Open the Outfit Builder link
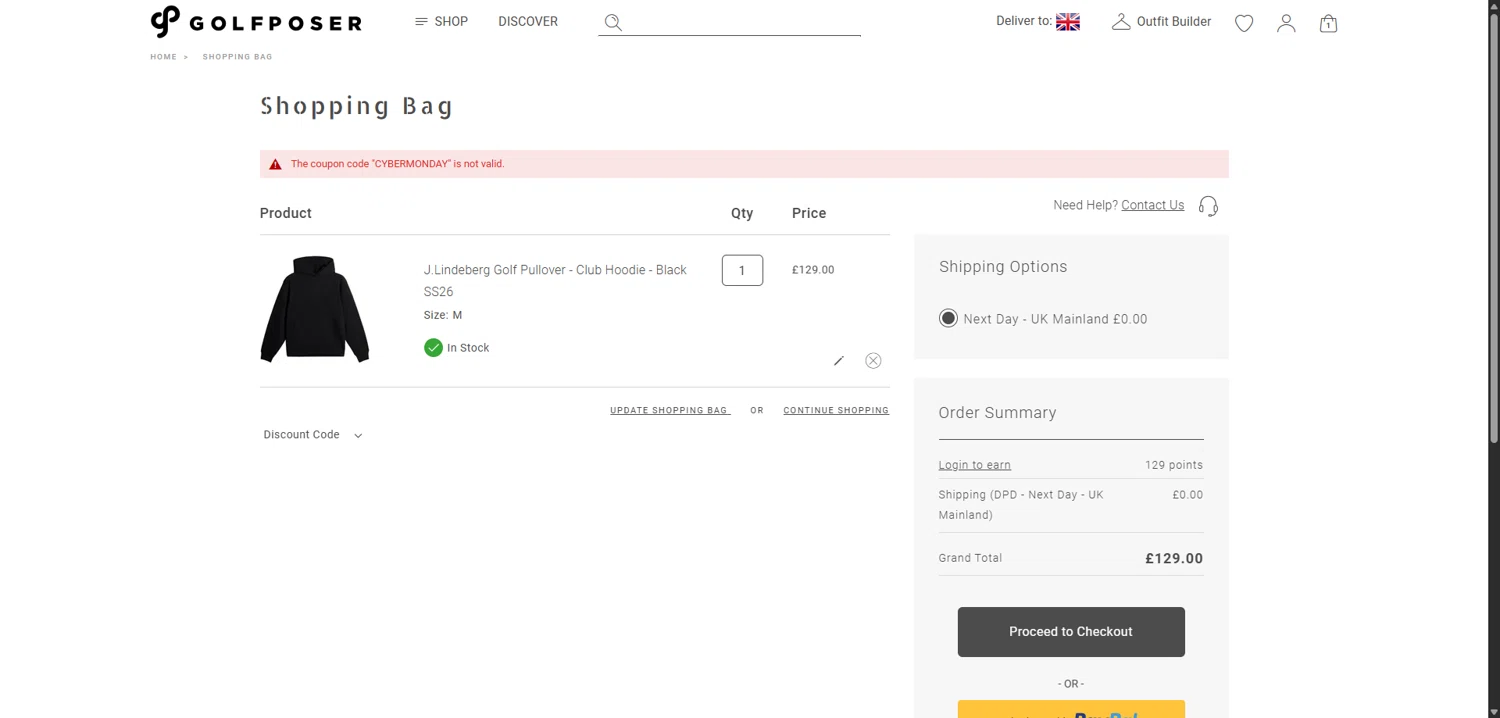This screenshot has width=1500, height=718. (1162, 22)
